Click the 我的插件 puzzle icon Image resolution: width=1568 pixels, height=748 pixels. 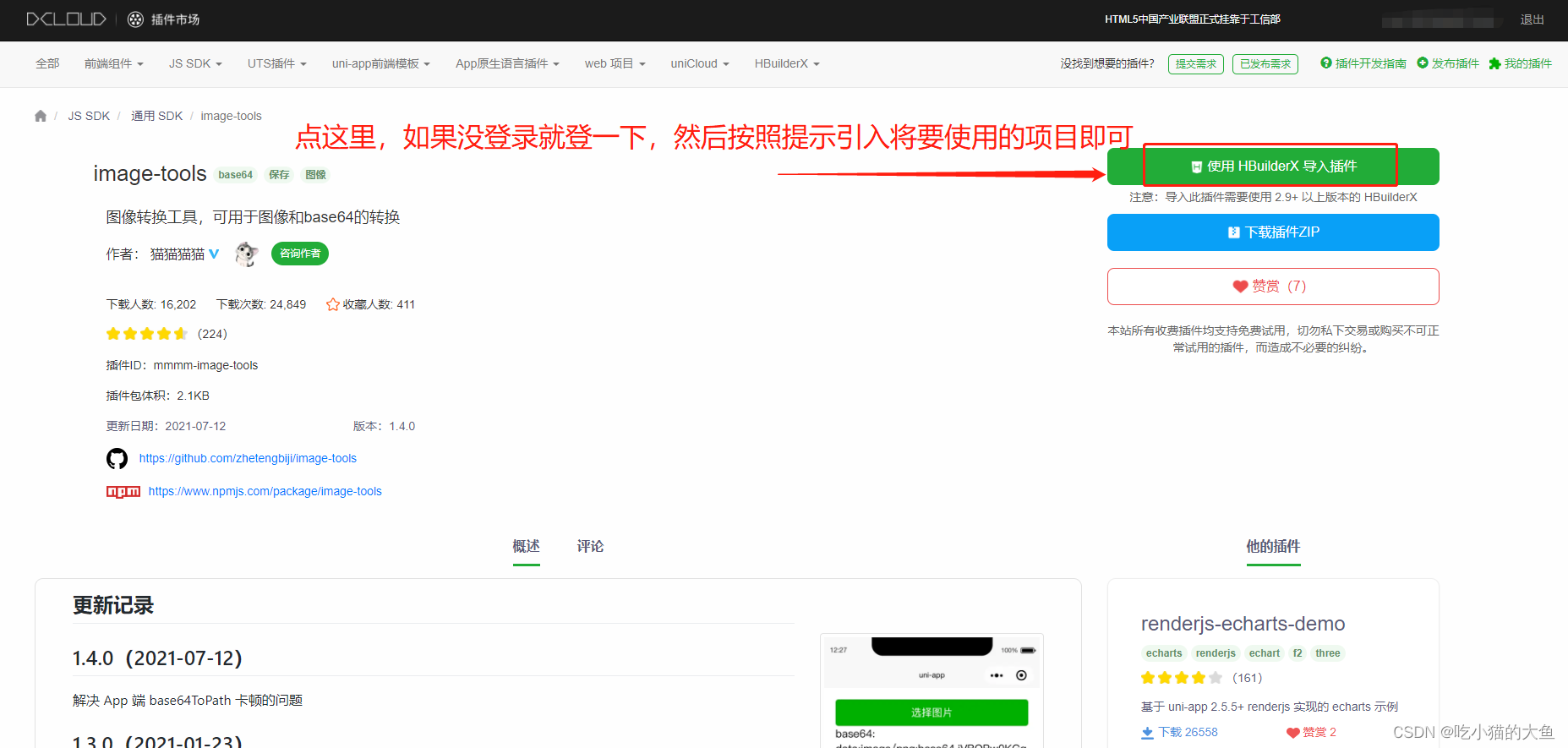tap(1494, 63)
